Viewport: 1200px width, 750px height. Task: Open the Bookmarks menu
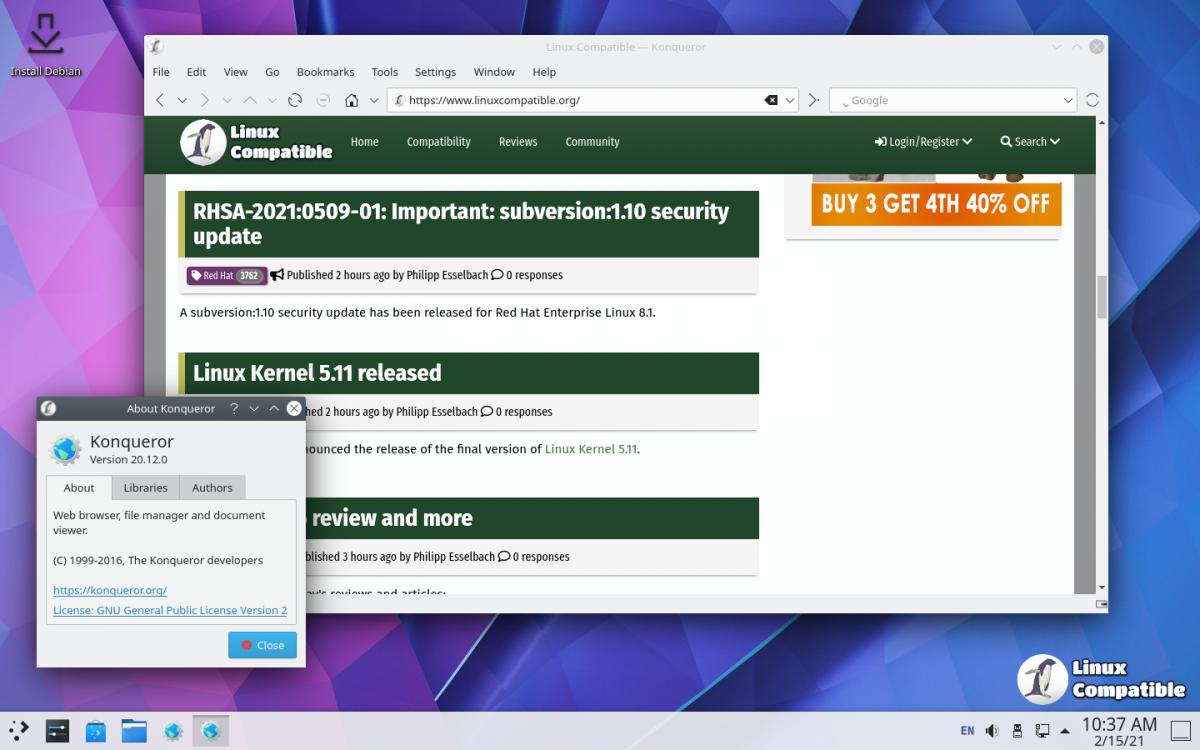pyautogui.click(x=325, y=72)
